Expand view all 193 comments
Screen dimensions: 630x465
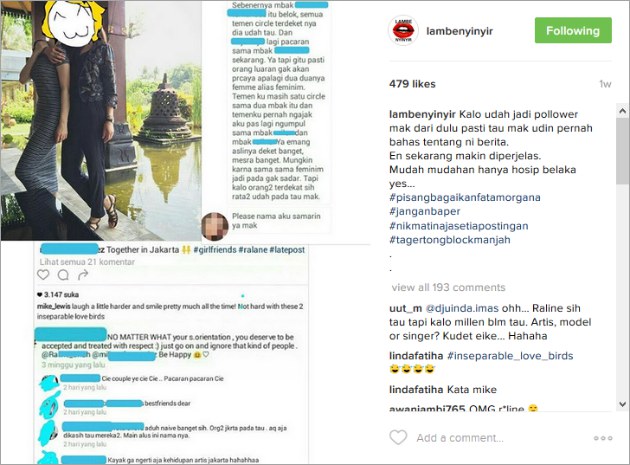tap(448, 287)
